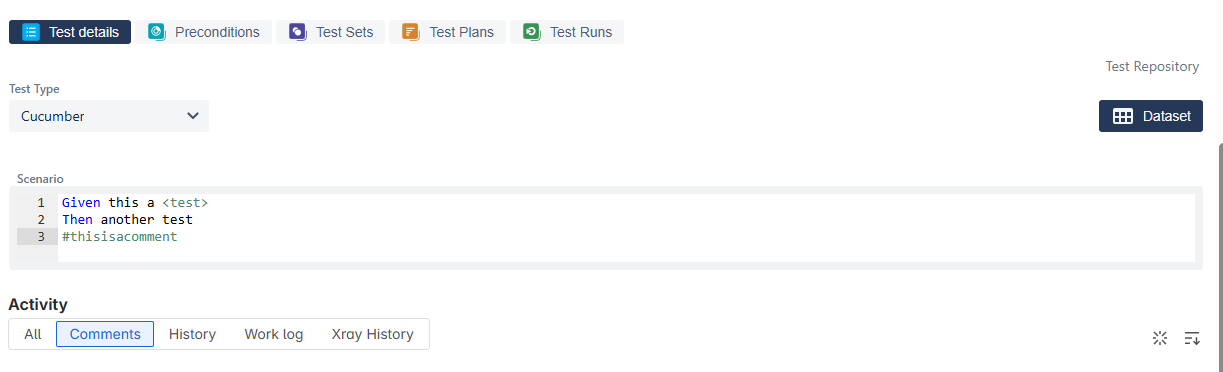Click the Test Runs green icon
The image size is (1223, 372).
[x=531, y=32]
